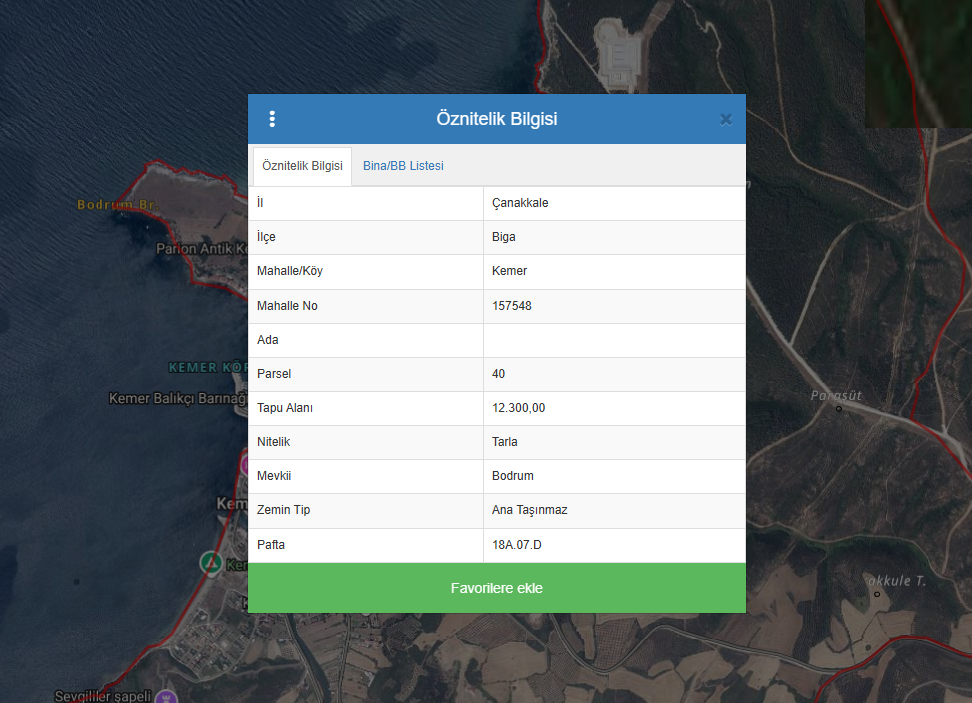Click the Paraşüt point marker on map
Screen dimensions: 972x703
pos(838,409)
